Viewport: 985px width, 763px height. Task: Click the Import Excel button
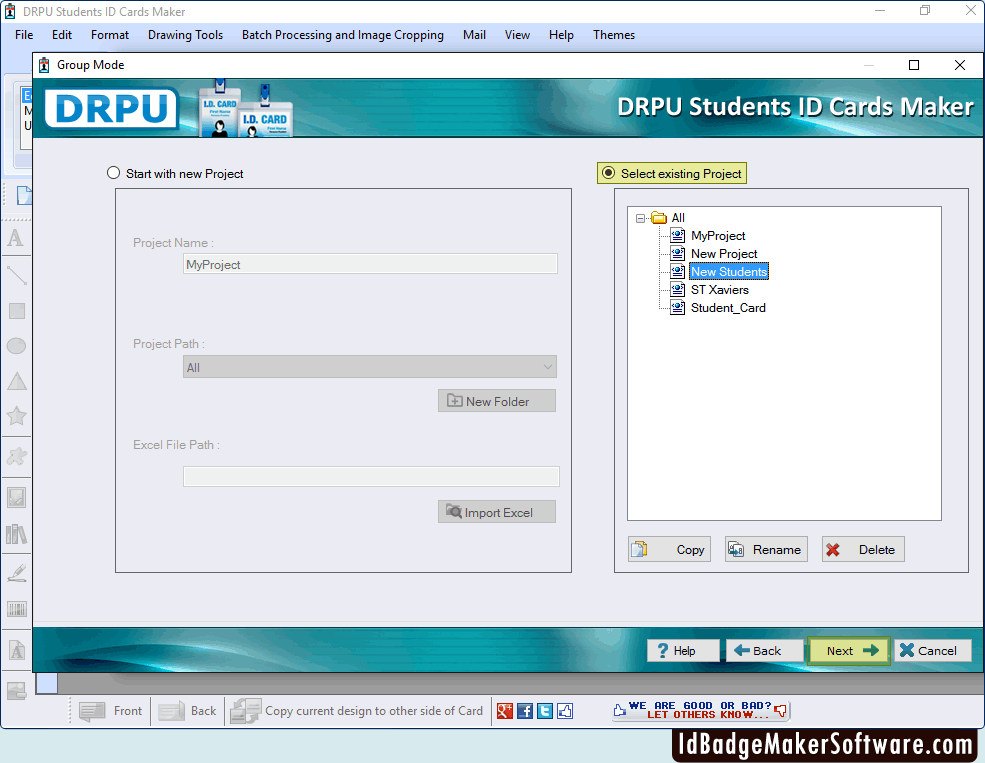[496, 512]
